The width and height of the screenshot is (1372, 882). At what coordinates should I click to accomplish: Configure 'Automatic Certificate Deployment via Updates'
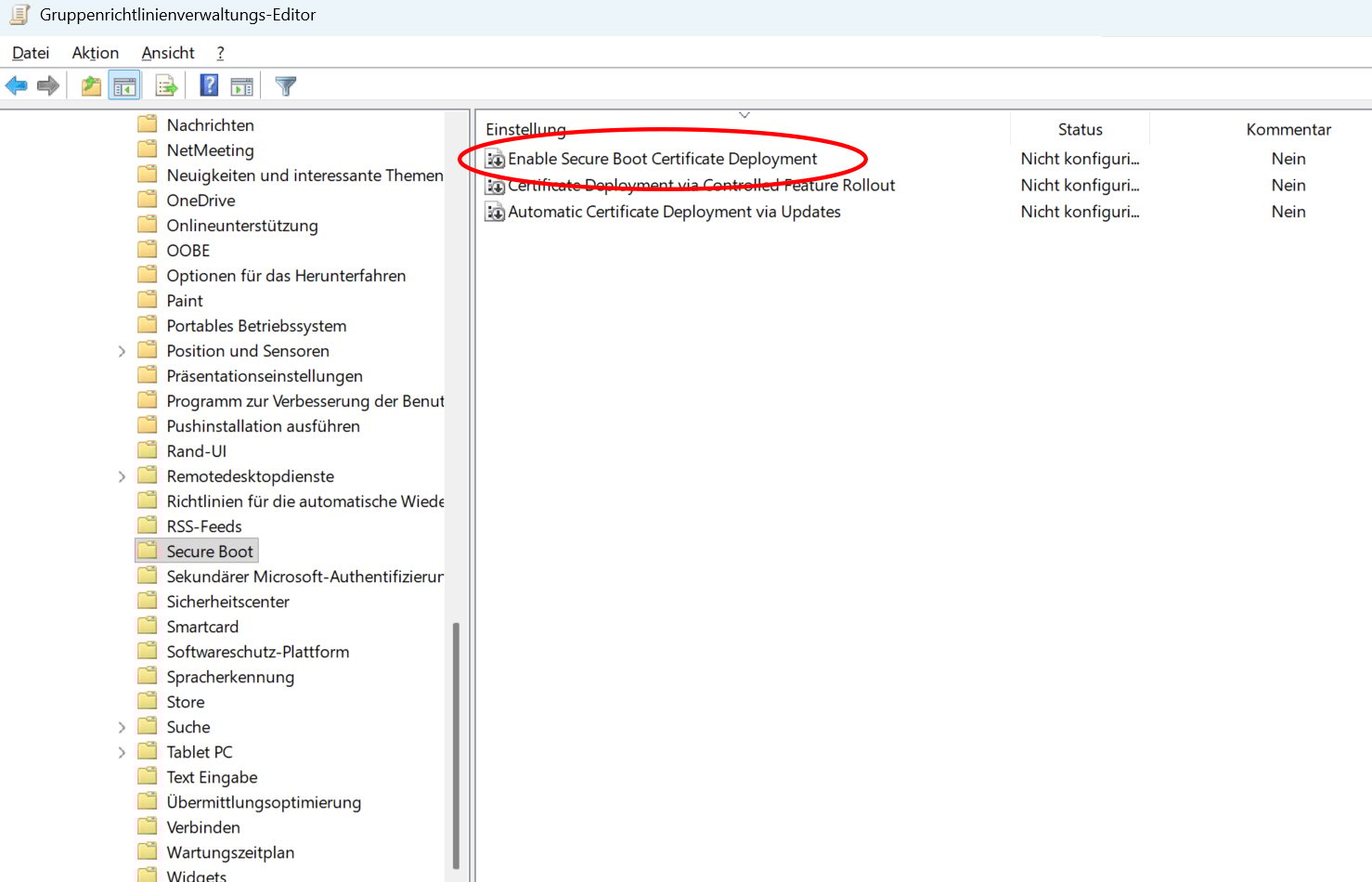point(674,212)
